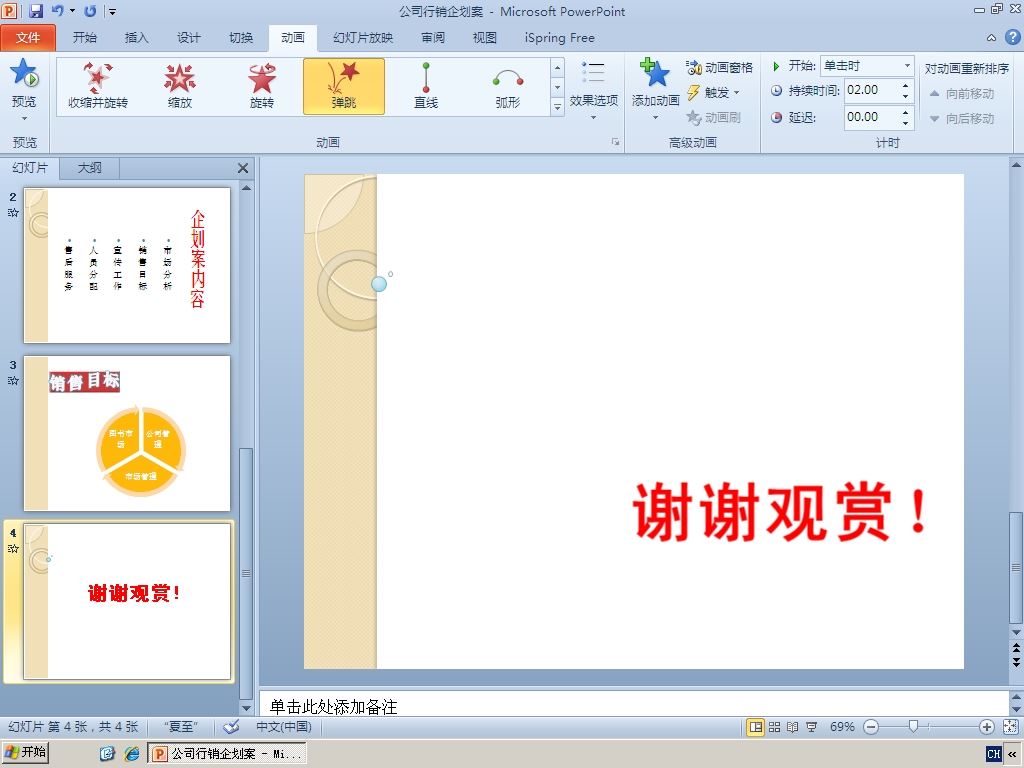
Task: Open the Start (开始) timing dropdown
Action: click(907, 66)
